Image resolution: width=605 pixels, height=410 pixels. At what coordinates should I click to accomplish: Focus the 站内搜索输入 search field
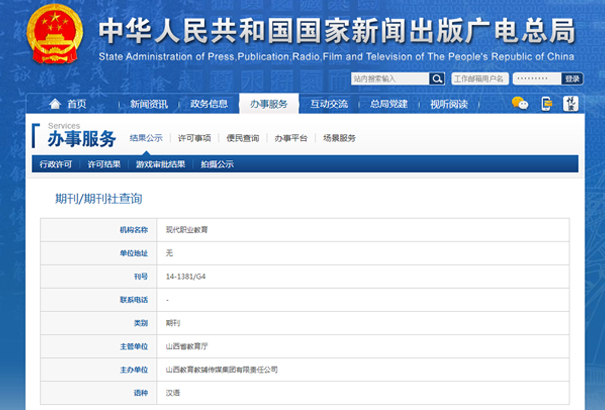(x=390, y=79)
